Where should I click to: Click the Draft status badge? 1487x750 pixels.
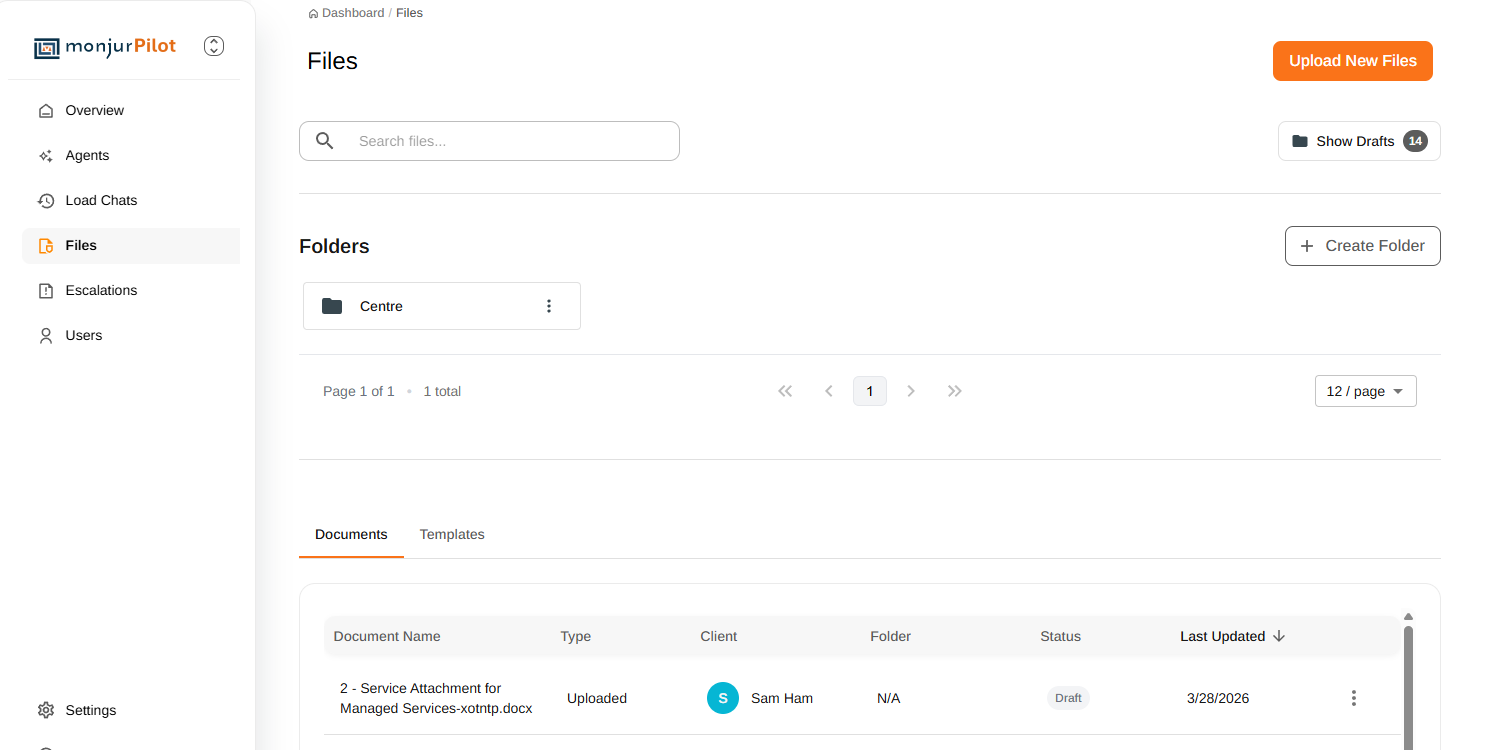pyautogui.click(x=1068, y=698)
